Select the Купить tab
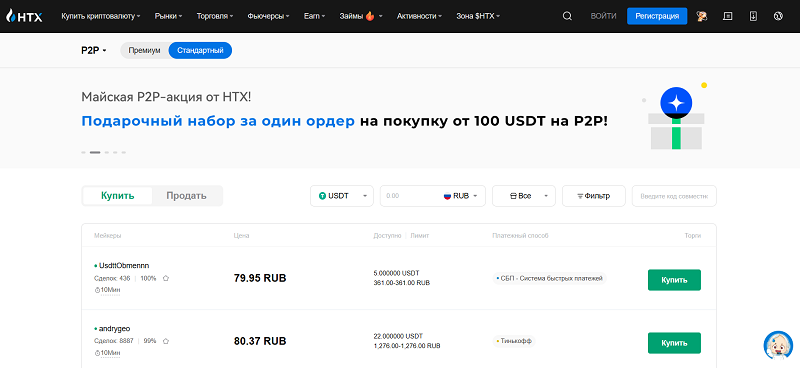The width and height of the screenshot is (800, 368). 117,196
